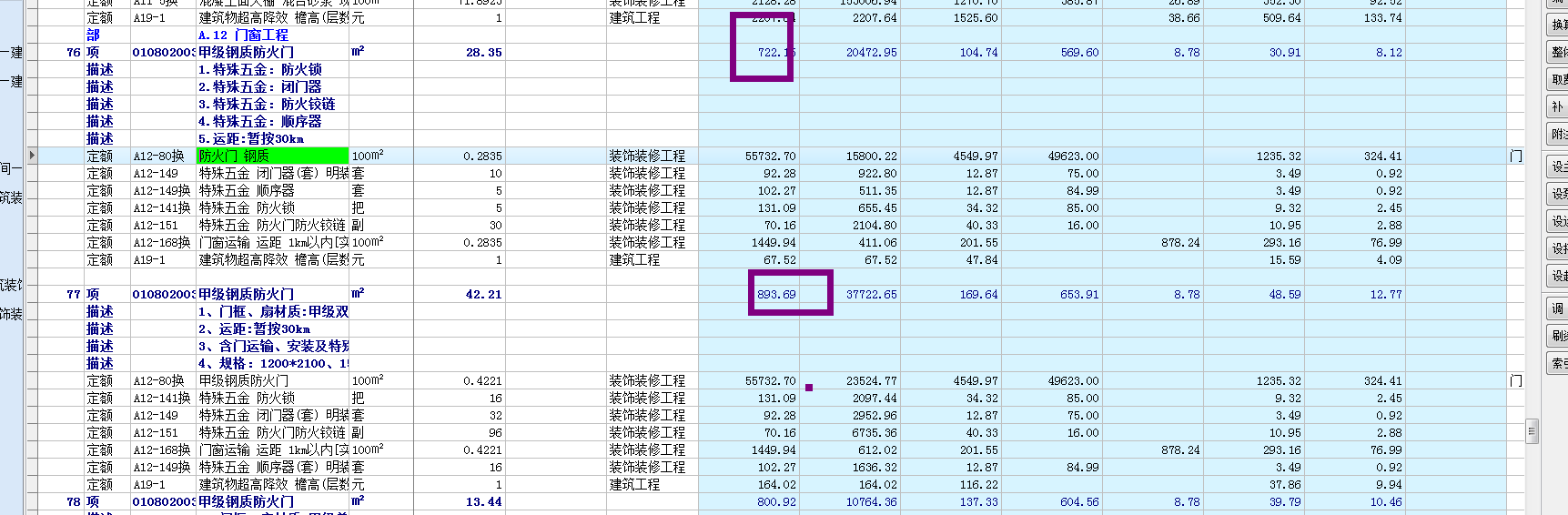Click the value 12.77 in item 77 row

[1386, 294]
